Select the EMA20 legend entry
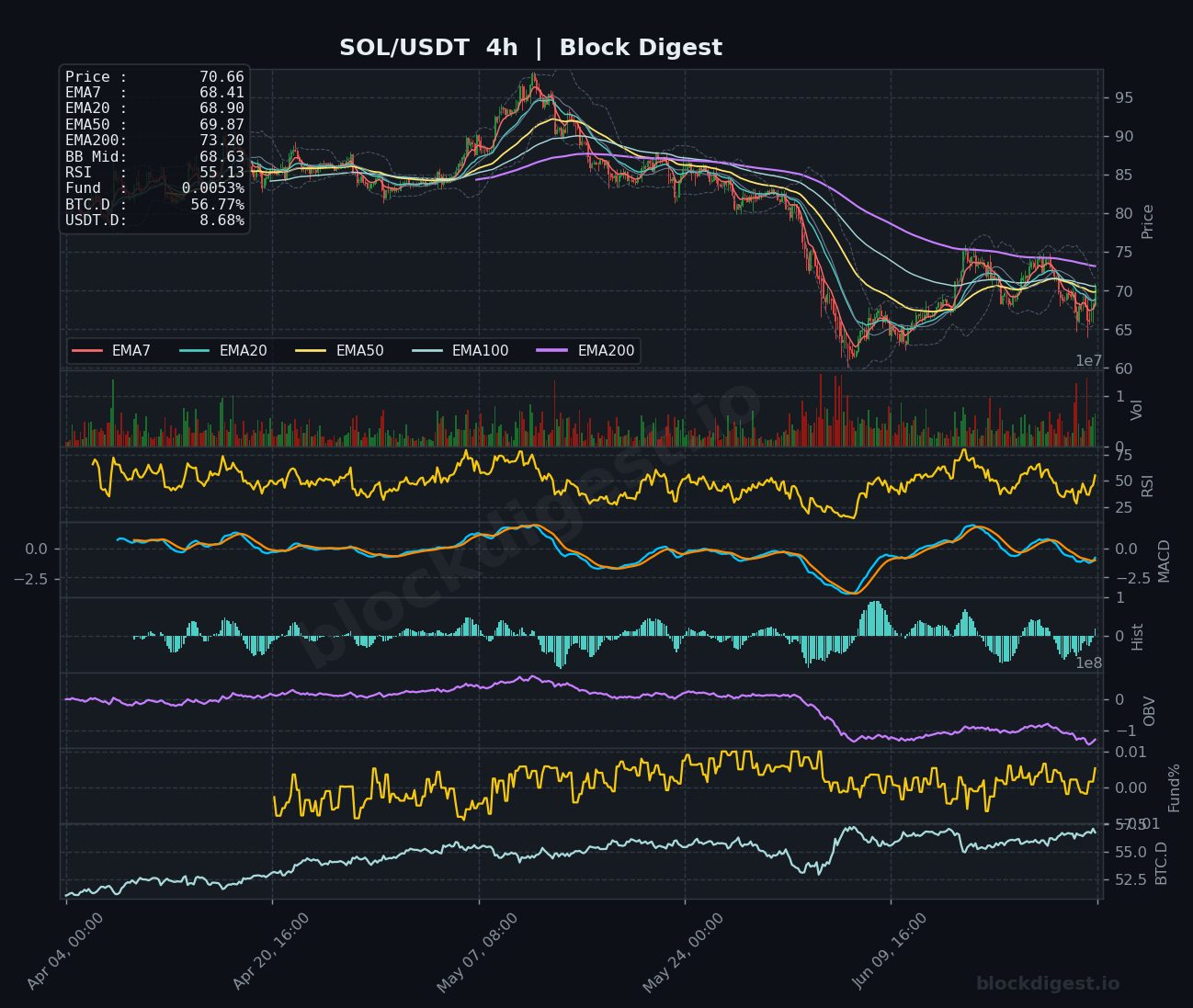 [223, 351]
